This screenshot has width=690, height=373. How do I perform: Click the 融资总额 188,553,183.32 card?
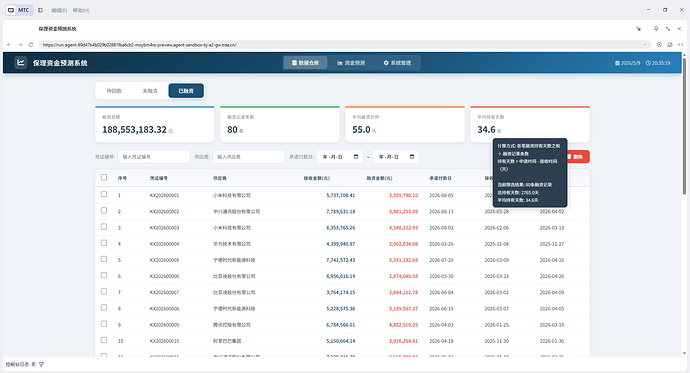pos(155,124)
